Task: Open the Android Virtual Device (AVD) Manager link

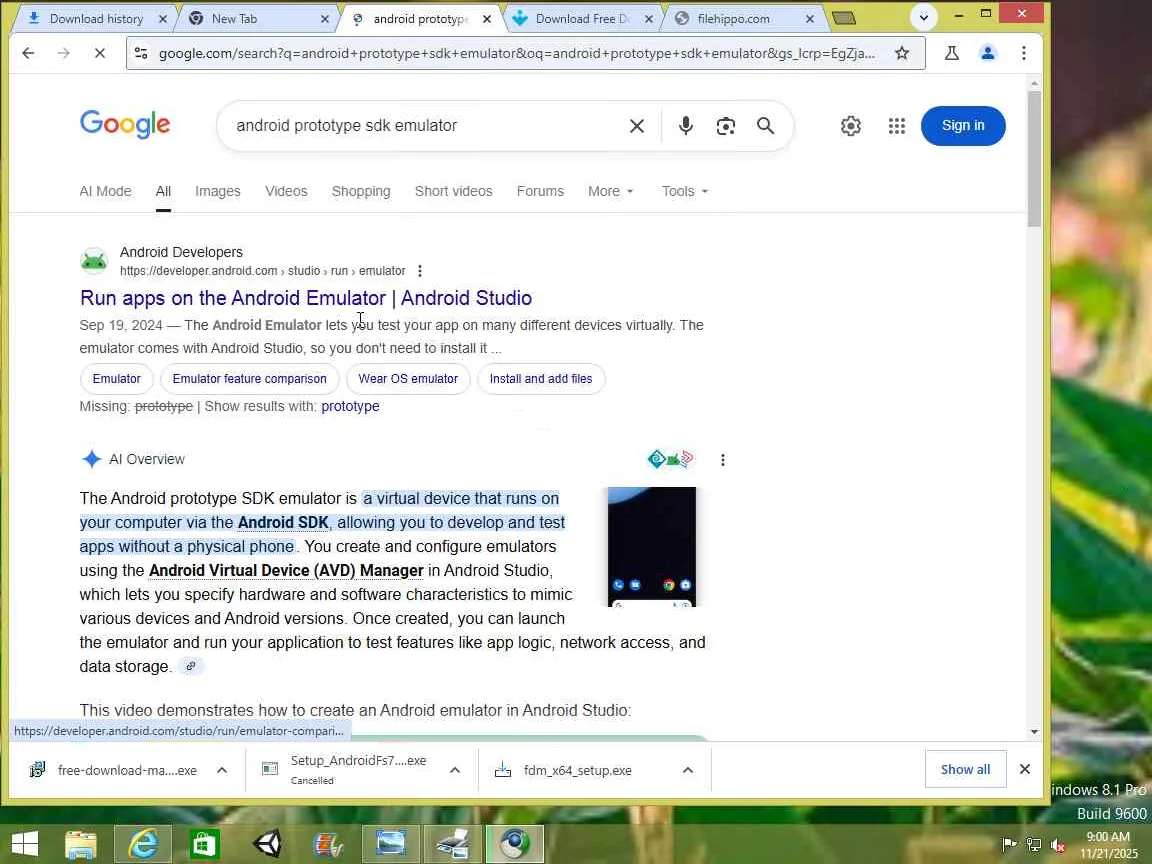Action: (286, 571)
